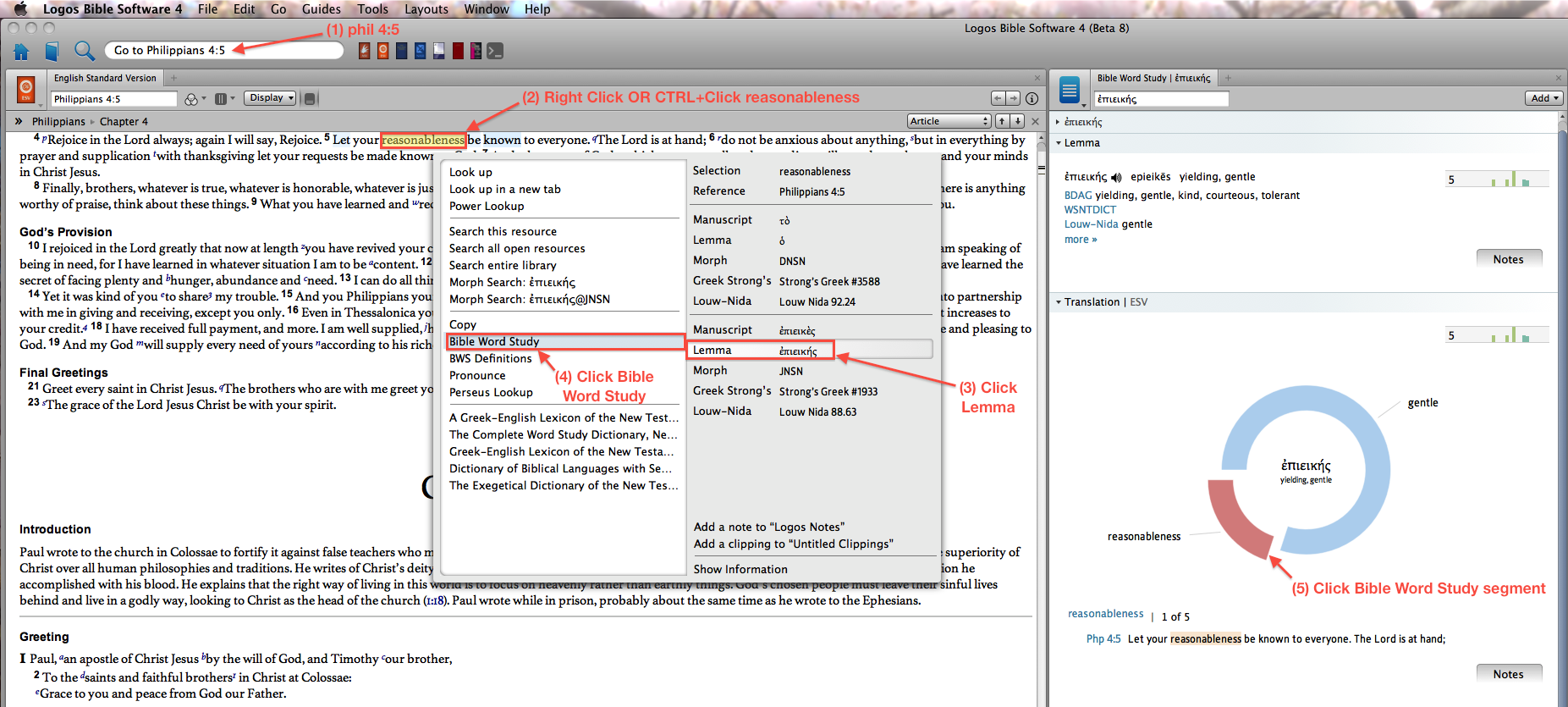Click the Philippians 4:5 reference box

click(x=114, y=99)
